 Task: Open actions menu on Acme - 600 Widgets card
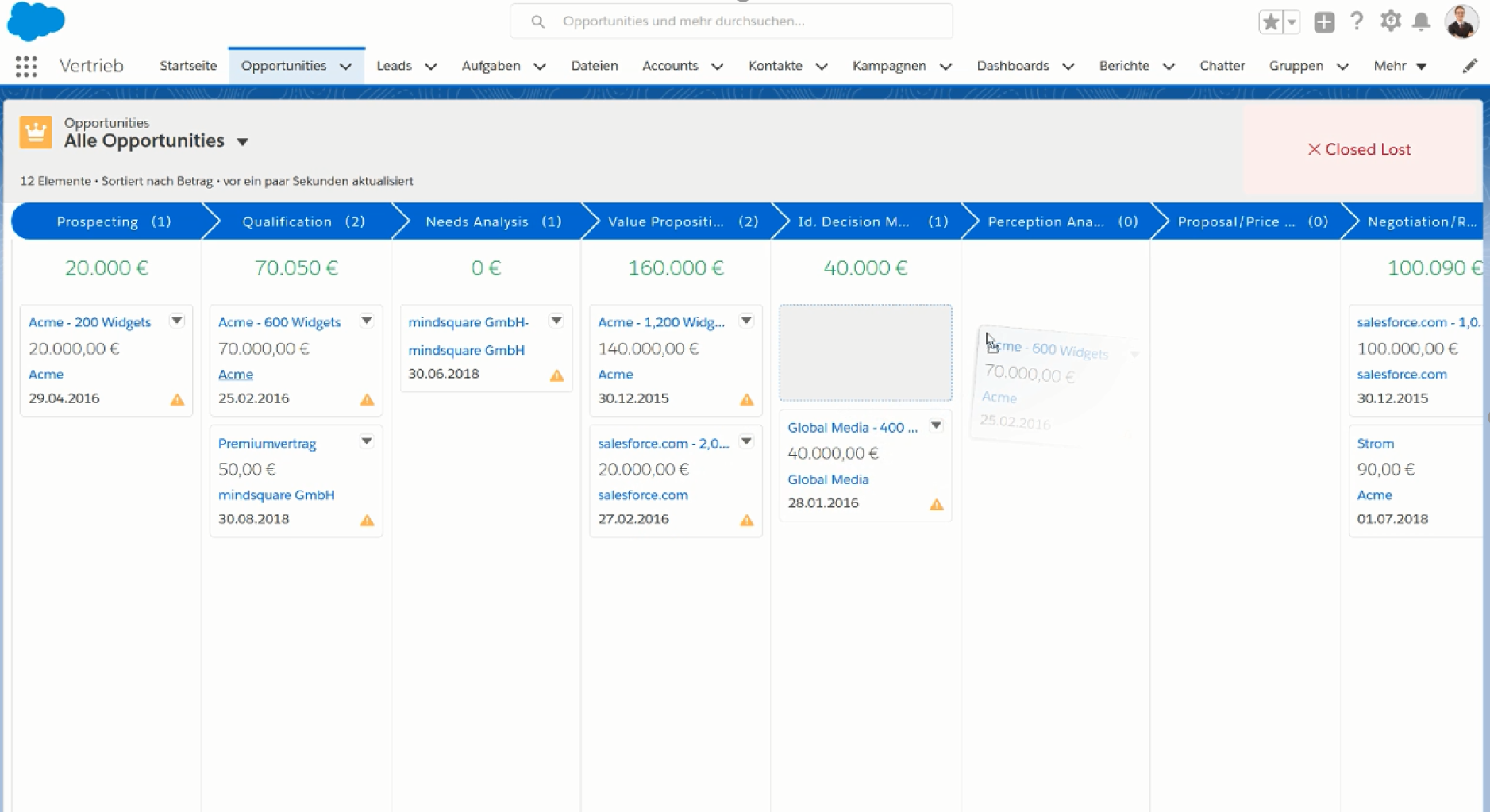point(367,321)
